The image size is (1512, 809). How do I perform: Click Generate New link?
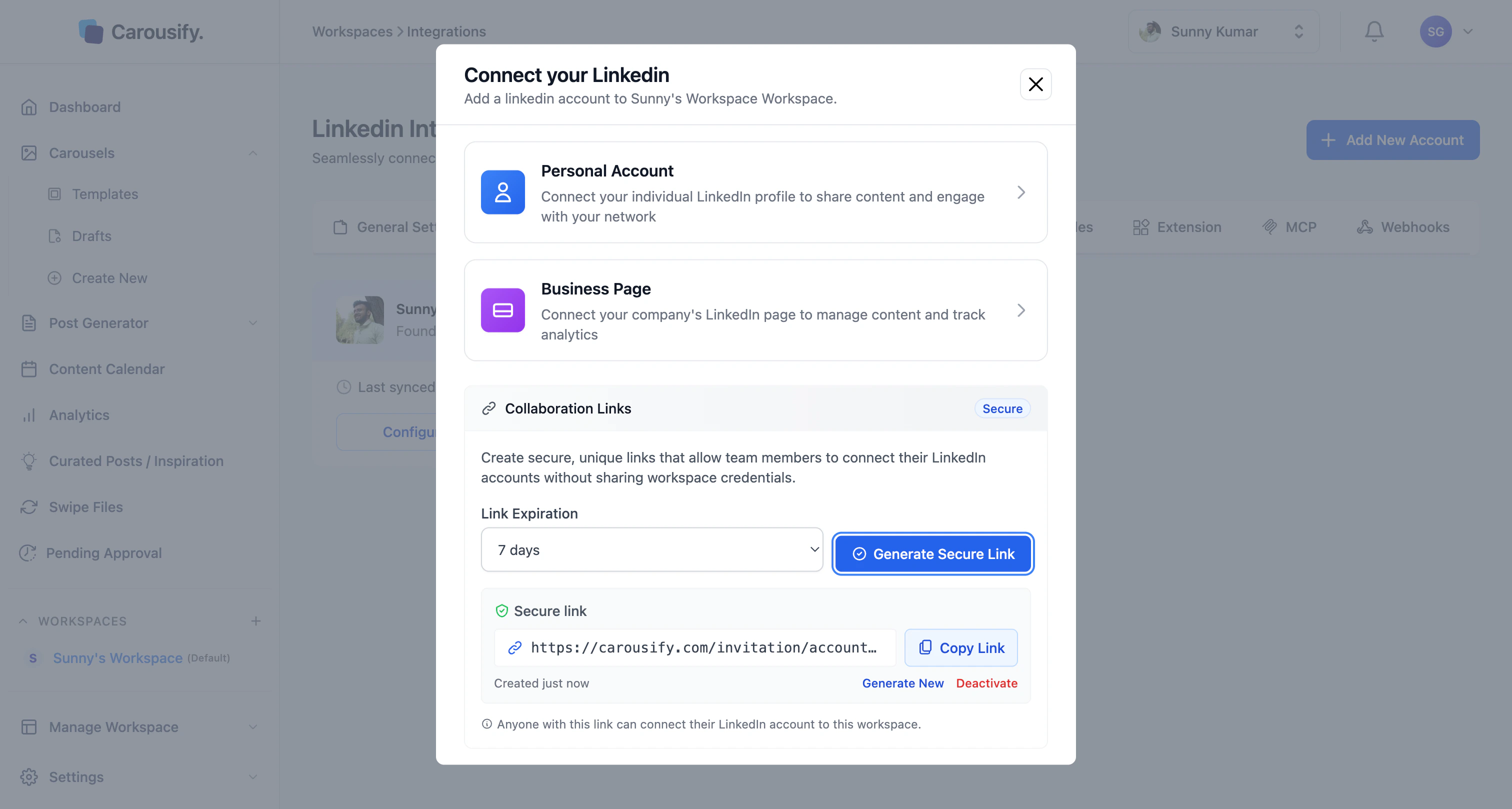(x=902, y=683)
